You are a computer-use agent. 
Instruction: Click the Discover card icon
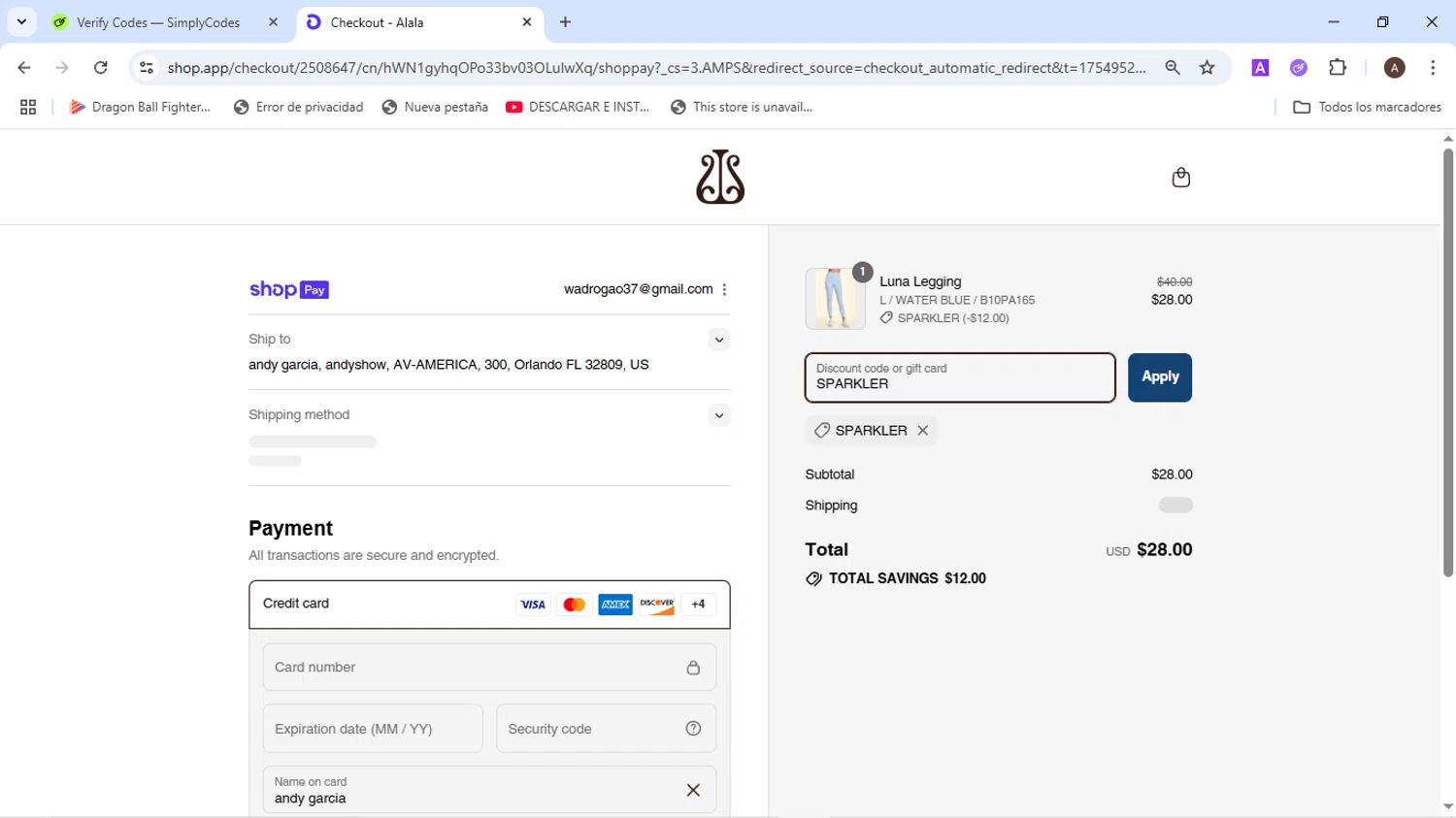coord(657,605)
